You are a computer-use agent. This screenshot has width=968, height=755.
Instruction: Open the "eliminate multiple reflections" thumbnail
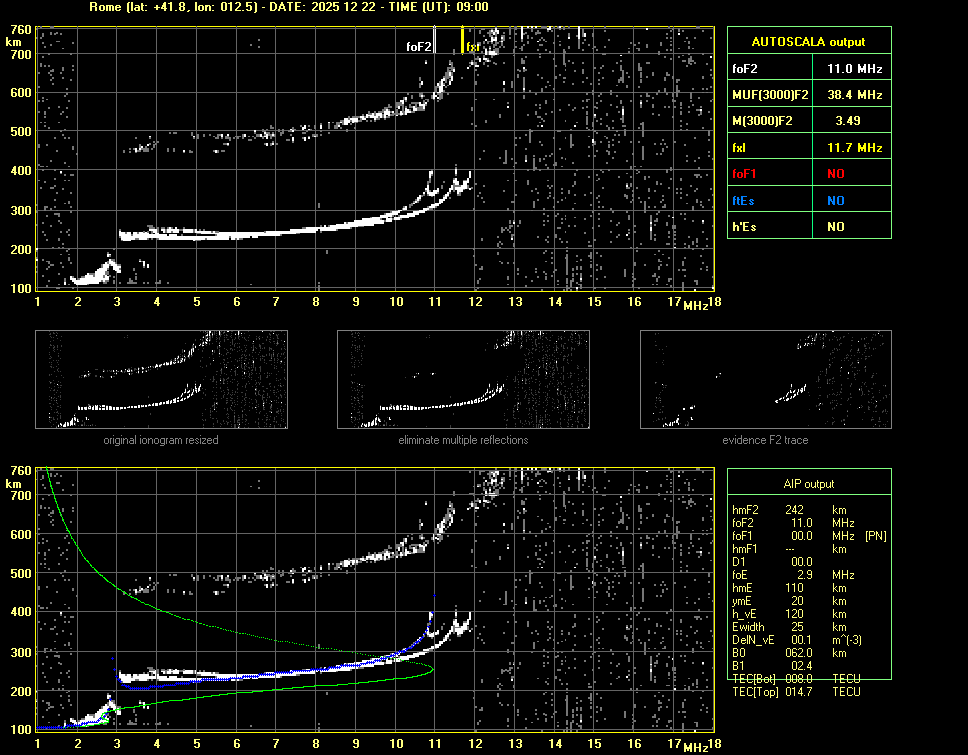(x=463, y=380)
